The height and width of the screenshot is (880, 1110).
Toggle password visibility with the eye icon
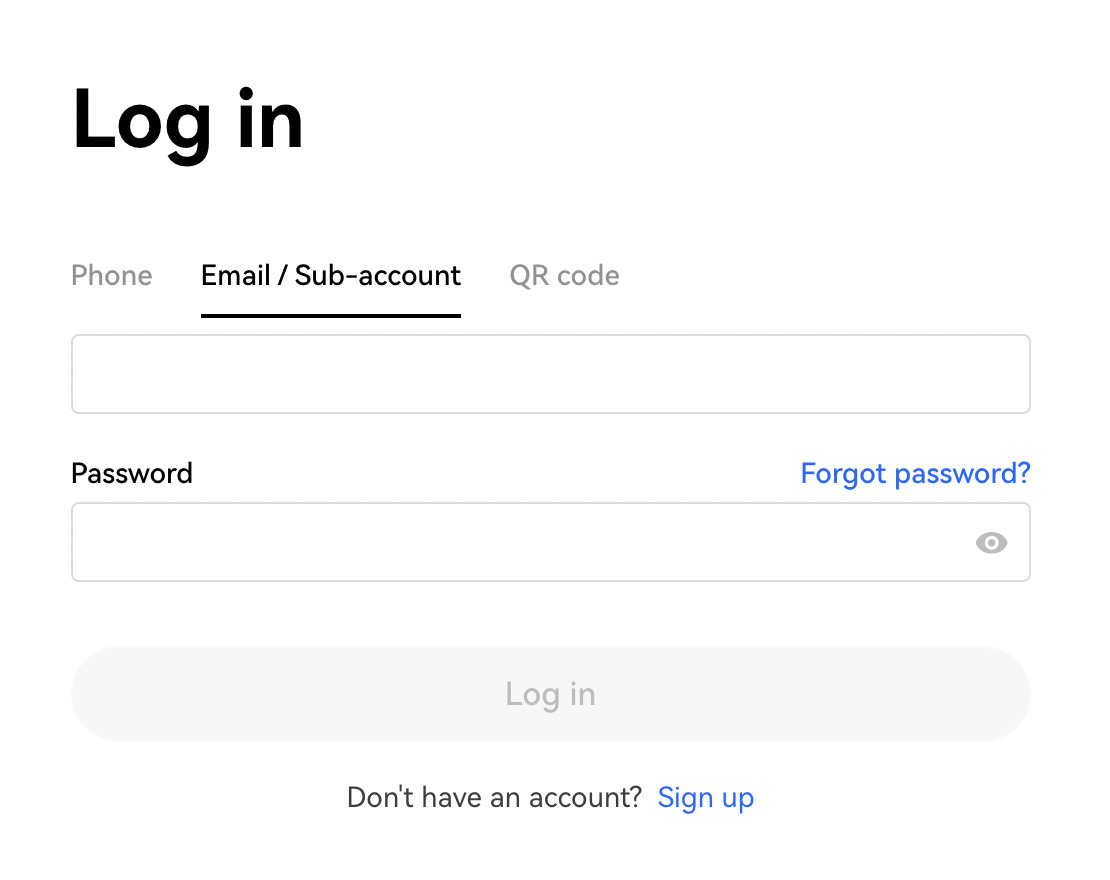coord(991,543)
